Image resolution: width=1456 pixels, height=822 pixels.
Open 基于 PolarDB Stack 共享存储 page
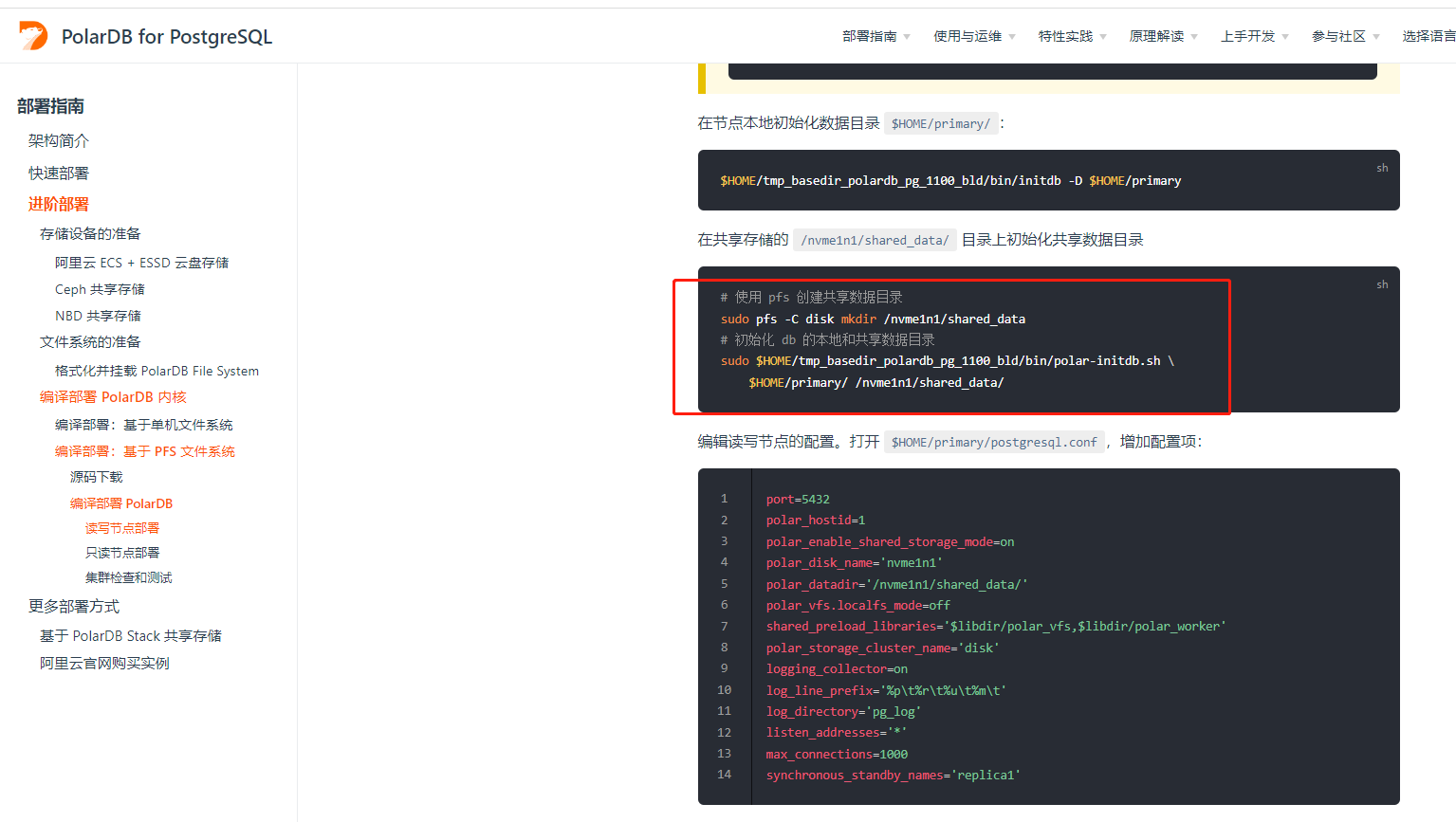(131, 635)
